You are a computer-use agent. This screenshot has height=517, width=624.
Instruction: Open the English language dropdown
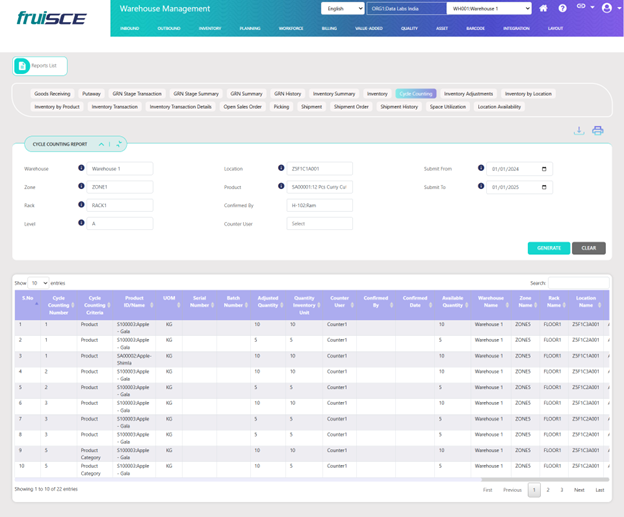pos(342,8)
